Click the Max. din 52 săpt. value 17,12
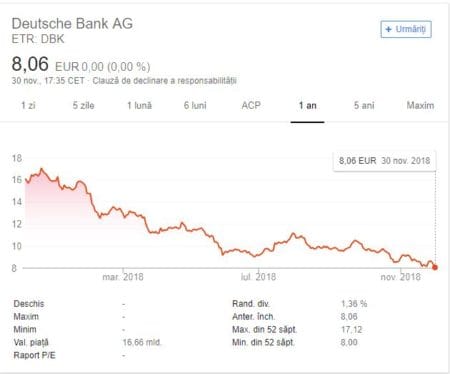 (351, 330)
